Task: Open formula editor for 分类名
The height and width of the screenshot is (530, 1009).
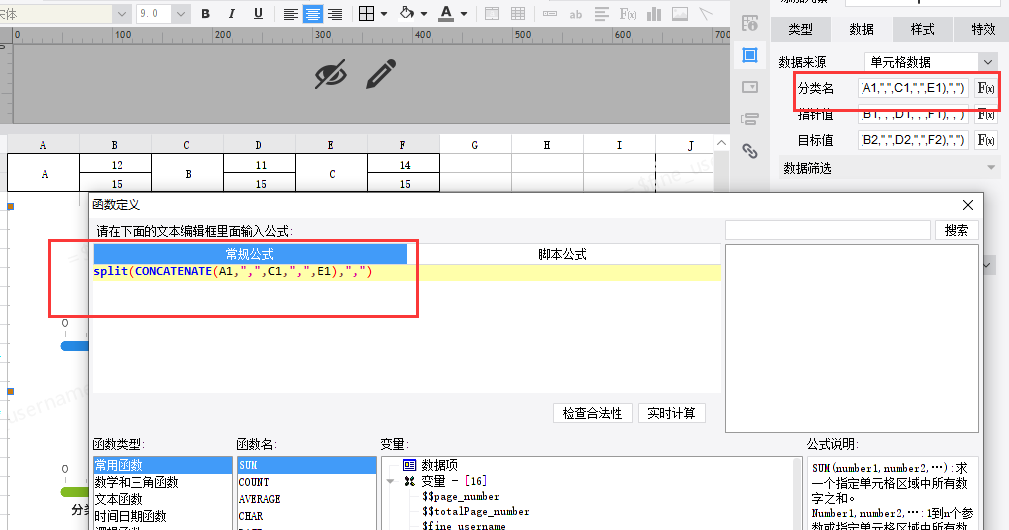Action: (x=985, y=88)
